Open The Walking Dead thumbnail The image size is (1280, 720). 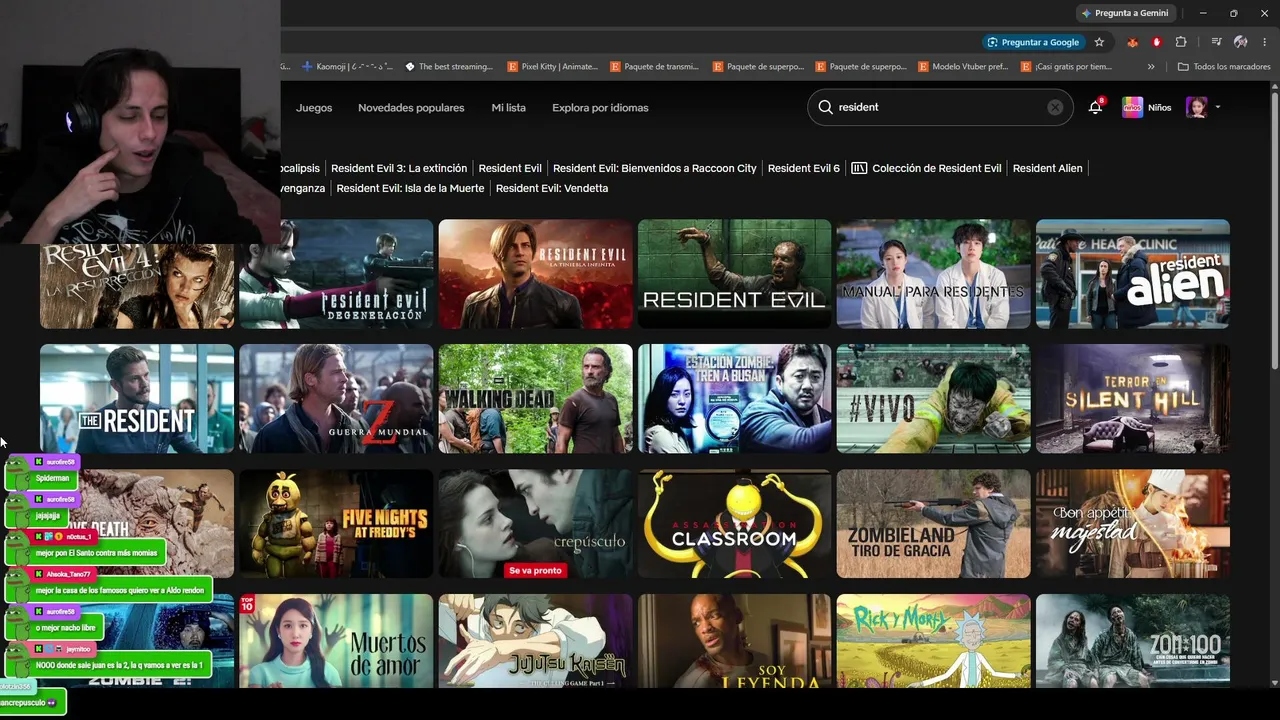535,399
